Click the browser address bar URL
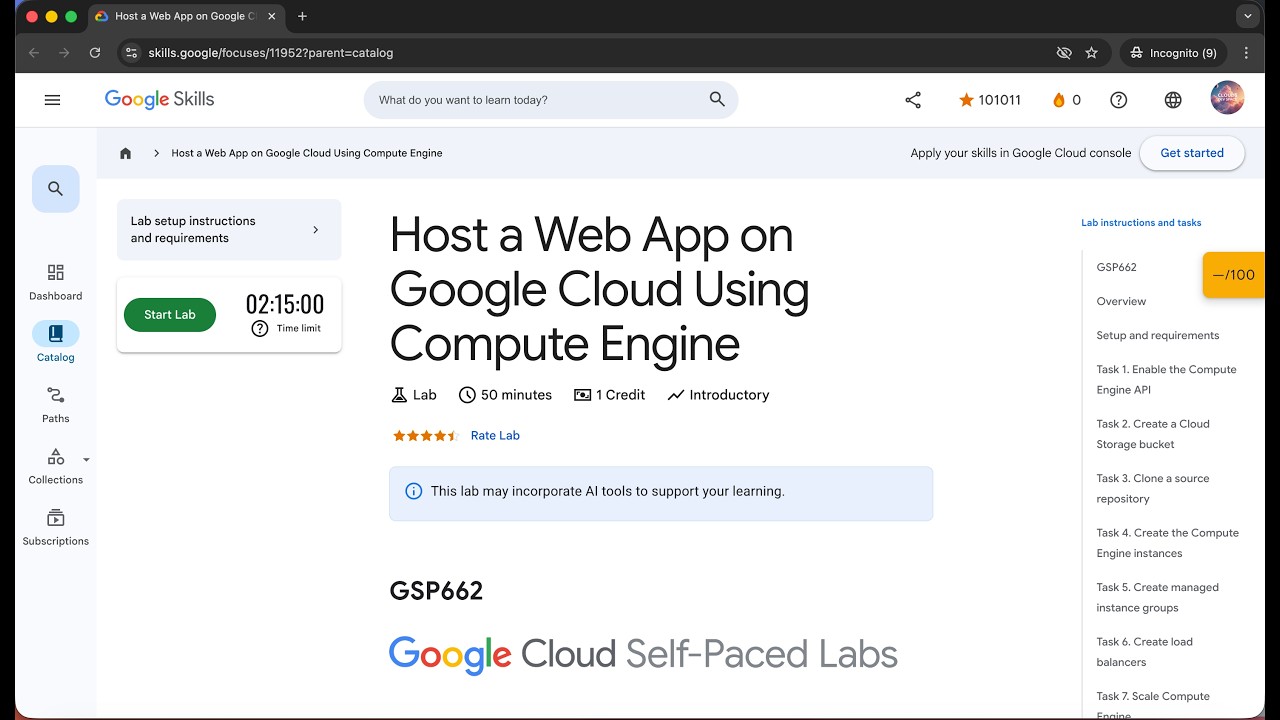The height and width of the screenshot is (720, 1280). point(271,53)
